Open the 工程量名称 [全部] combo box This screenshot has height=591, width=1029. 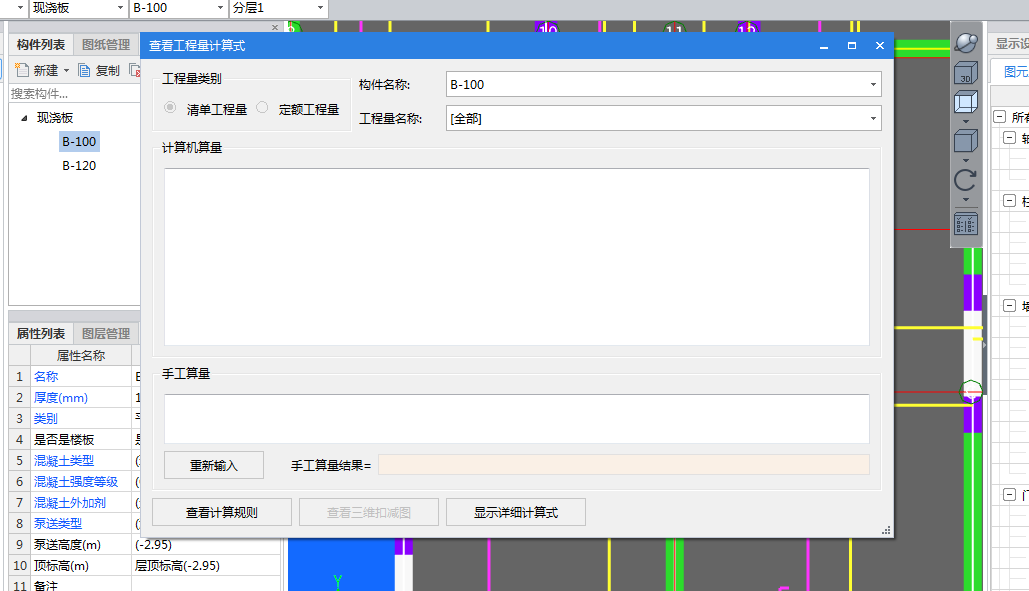click(x=663, y=118)
